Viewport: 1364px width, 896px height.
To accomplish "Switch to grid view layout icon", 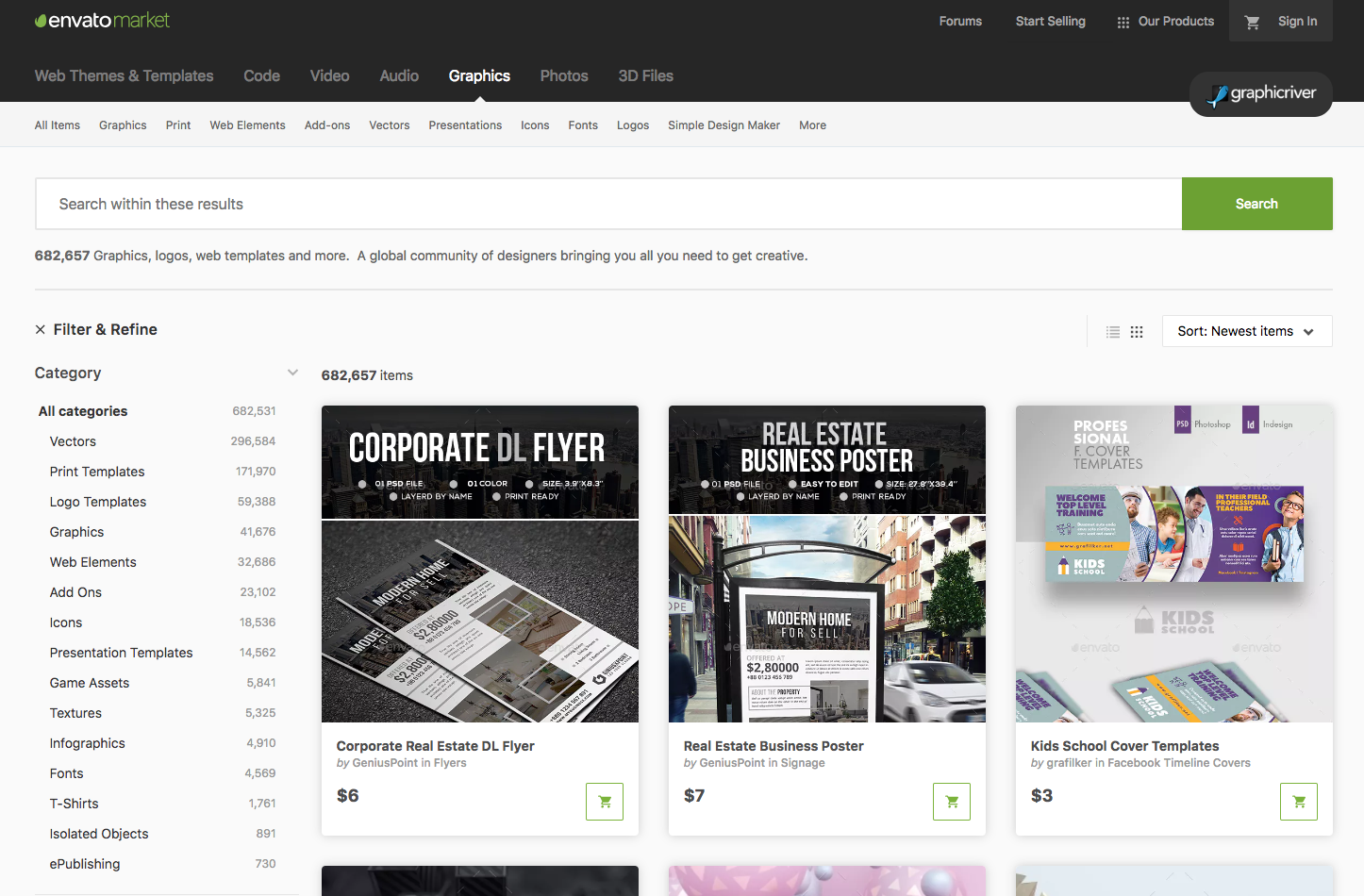I will coord(1137,332).
